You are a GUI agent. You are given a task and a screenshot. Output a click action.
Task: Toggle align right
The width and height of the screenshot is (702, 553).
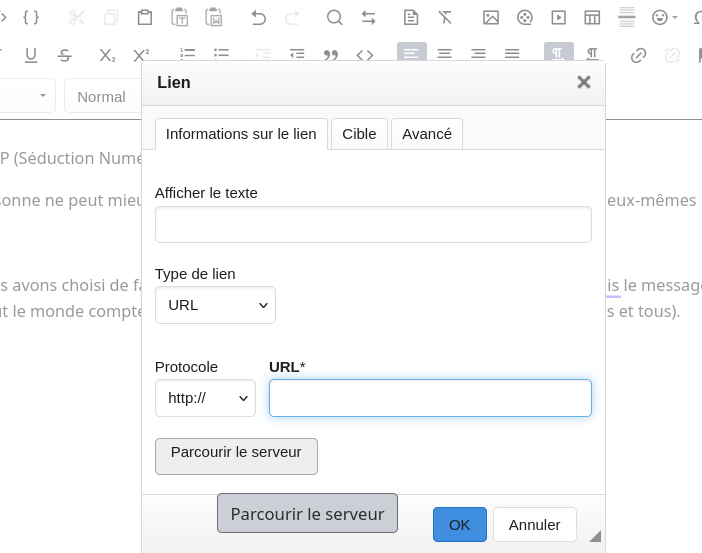[x=478, y=54]
